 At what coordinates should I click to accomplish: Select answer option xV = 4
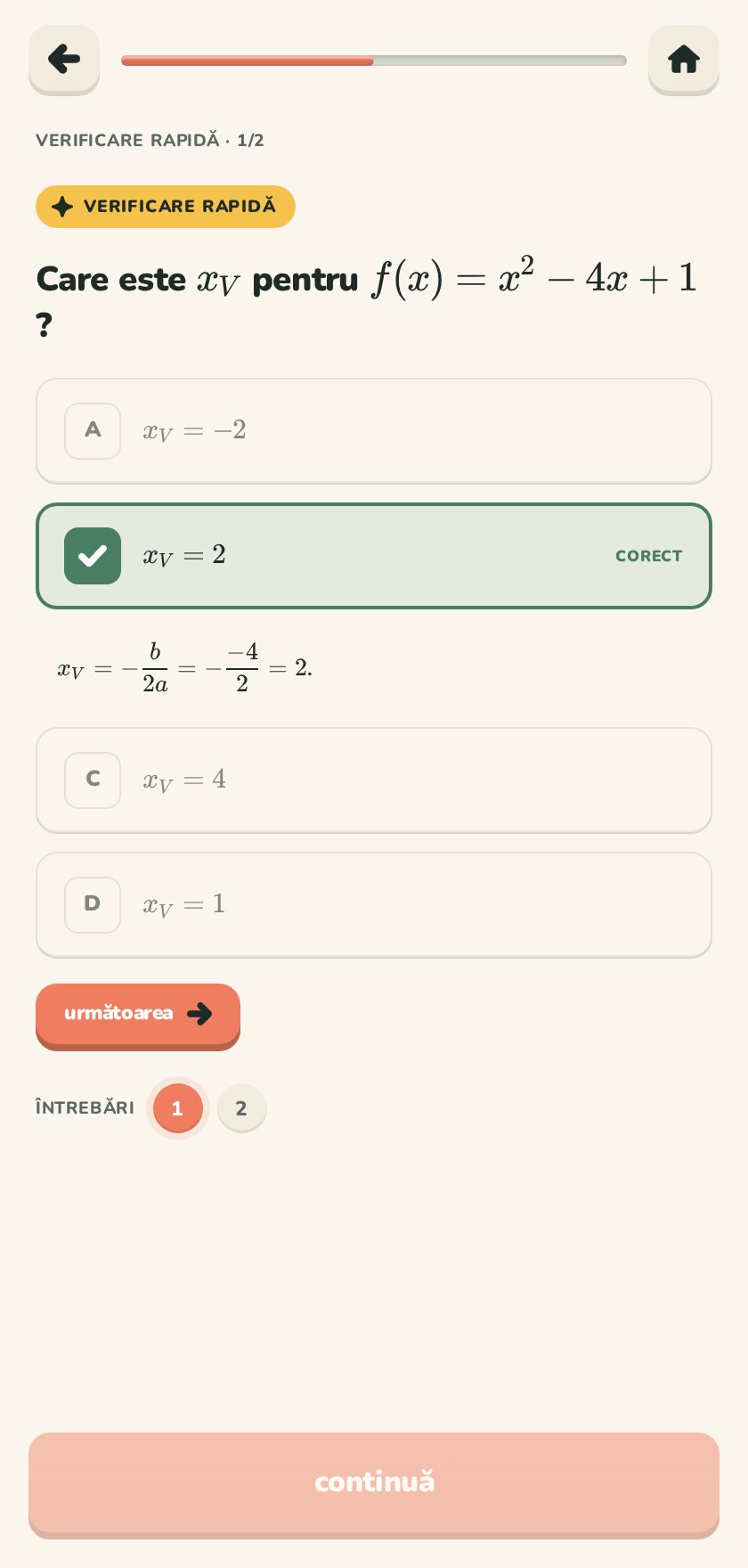click(374, 780)
